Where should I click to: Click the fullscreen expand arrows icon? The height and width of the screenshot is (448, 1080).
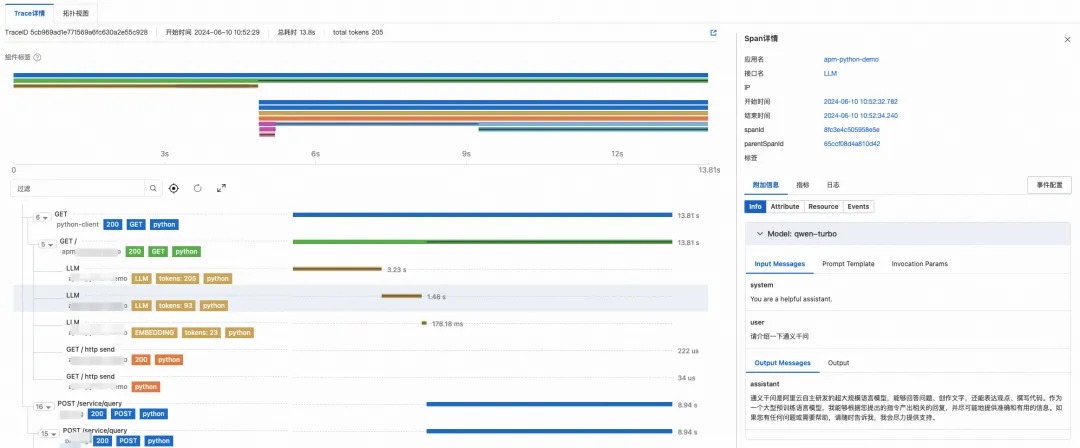[221, 188]
